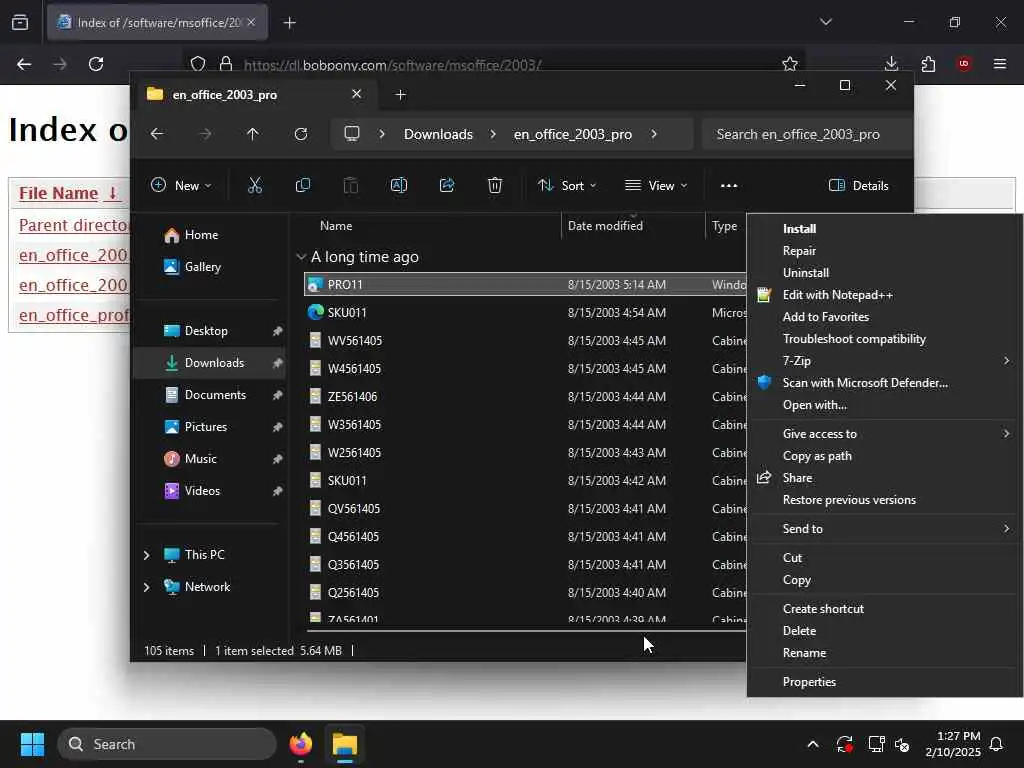
Task: Click the Firefox taskbar icon
Action: coord(300,744)
